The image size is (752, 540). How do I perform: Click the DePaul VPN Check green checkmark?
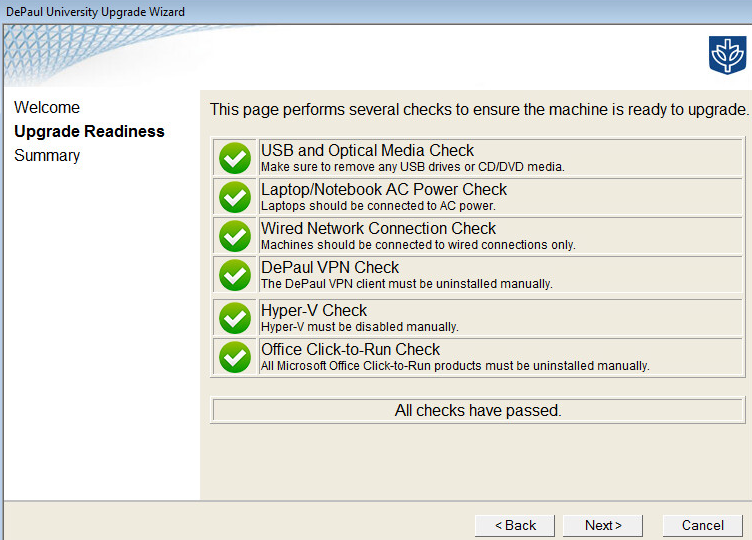[235, 275]
